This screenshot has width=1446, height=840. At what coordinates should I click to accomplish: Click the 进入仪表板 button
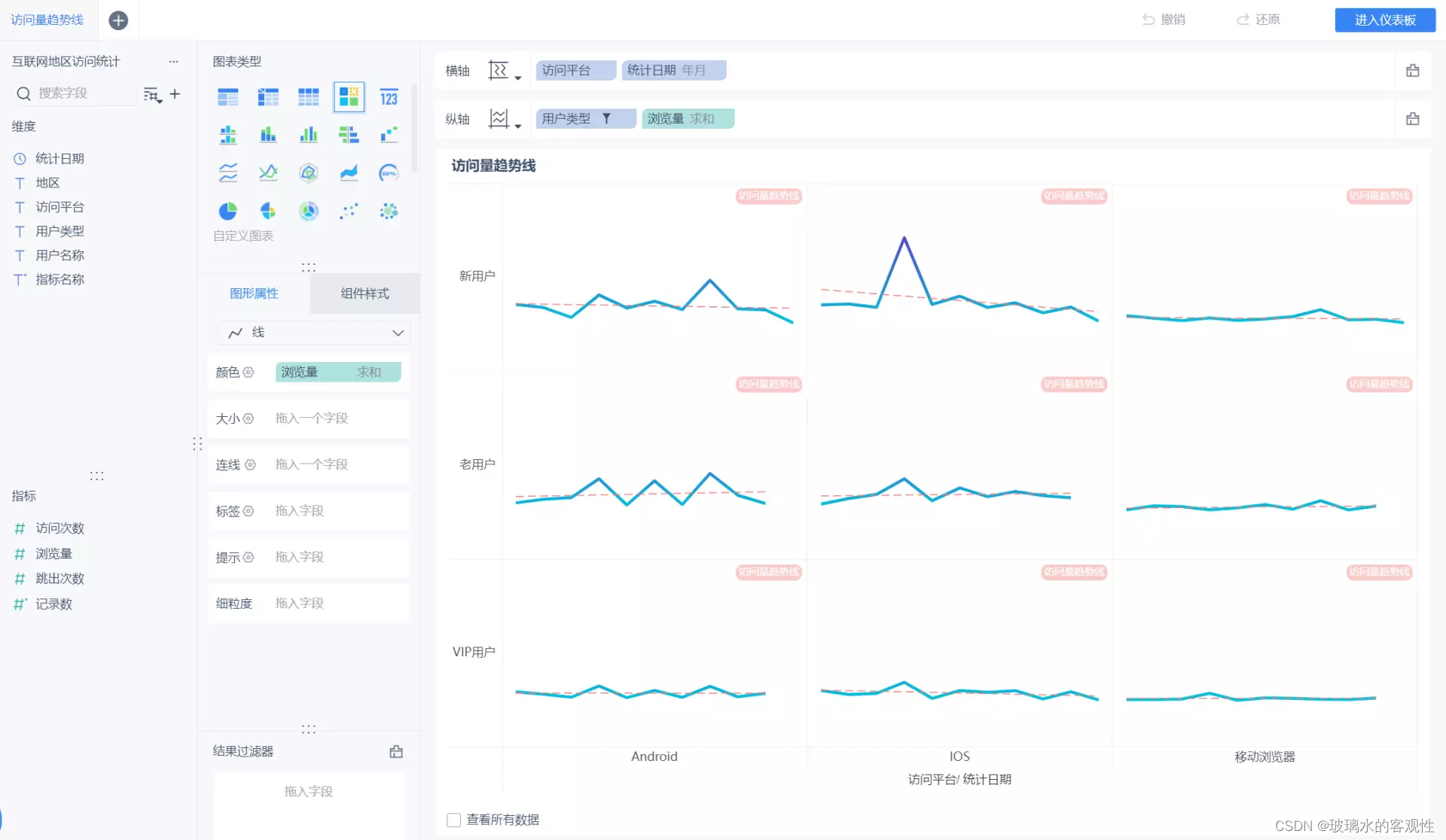[x=1384, y=20]
